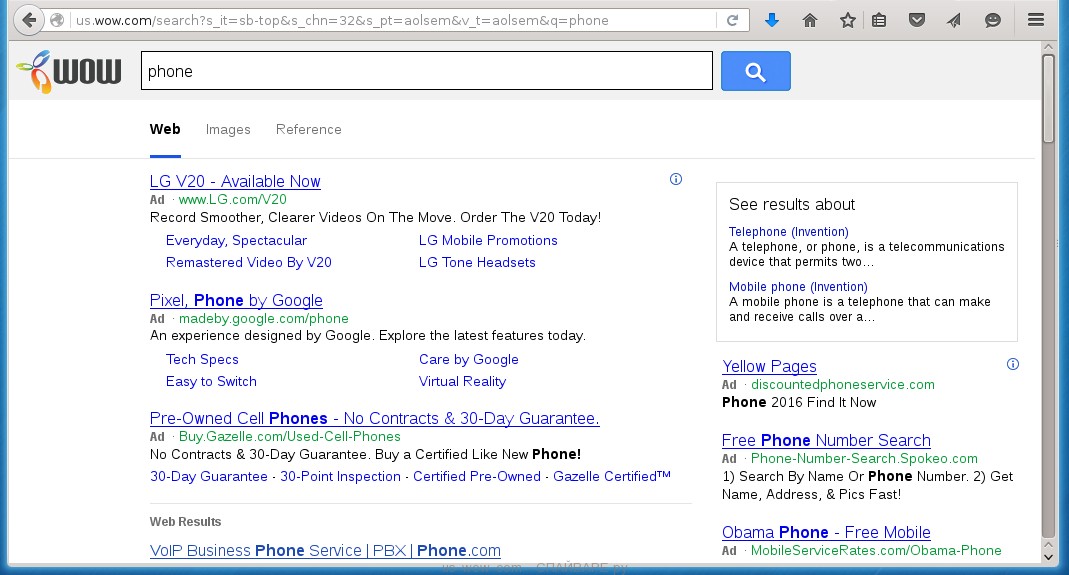Switch to the Images tab
Image resolution: width=1069 pixels, height=575 pixels.
(228, 129)
